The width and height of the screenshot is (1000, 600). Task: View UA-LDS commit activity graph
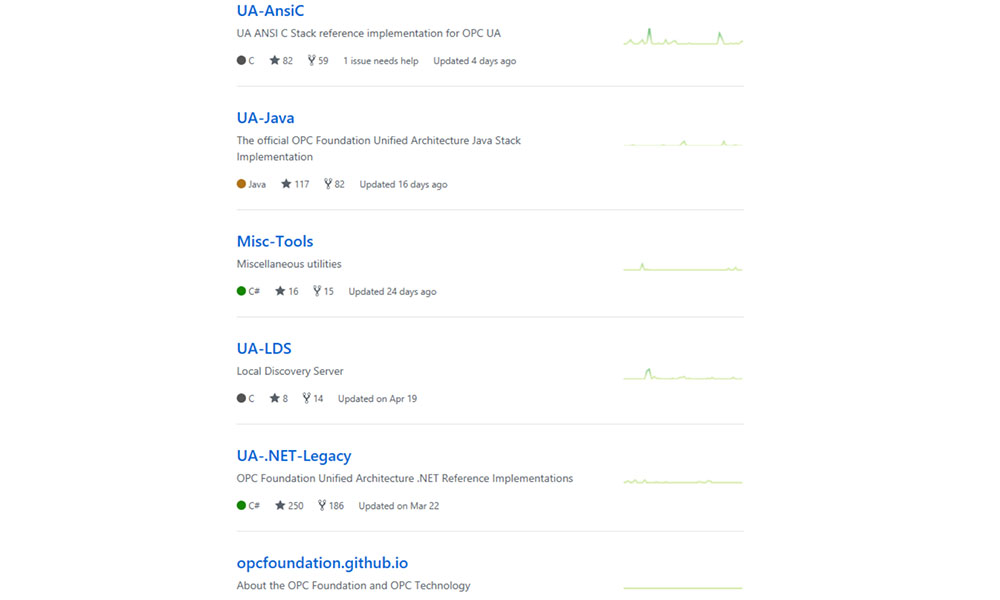click(683, 374)
